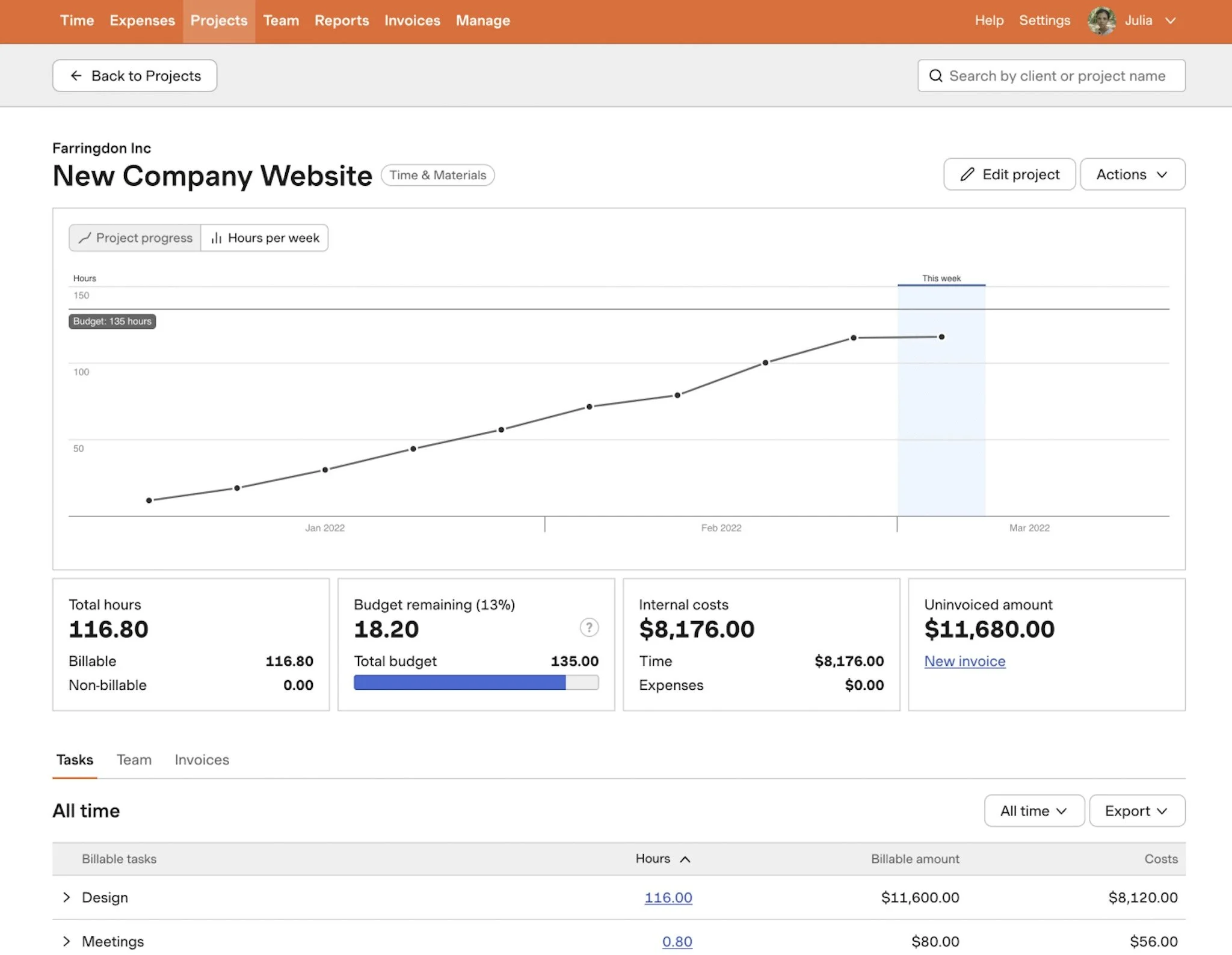This screenshot has height=955, width=1232.
Task: Click the back arrow on Back to Projects
Action: [x=75, y=75]
